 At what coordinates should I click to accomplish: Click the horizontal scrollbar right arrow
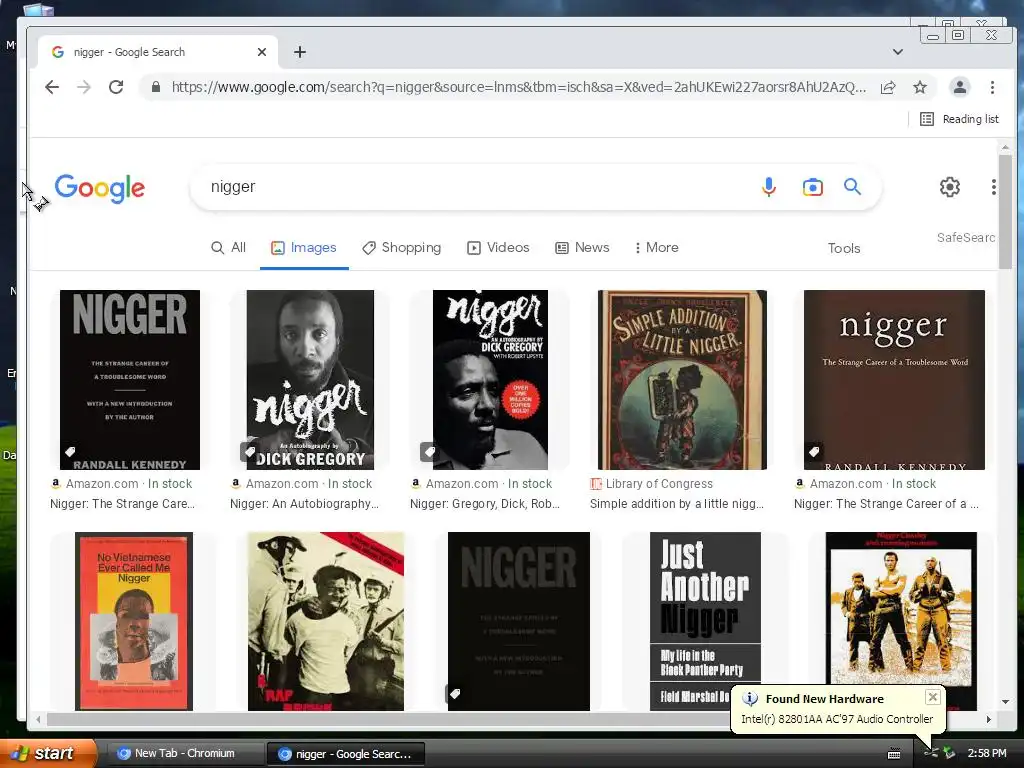click(989, 719)
